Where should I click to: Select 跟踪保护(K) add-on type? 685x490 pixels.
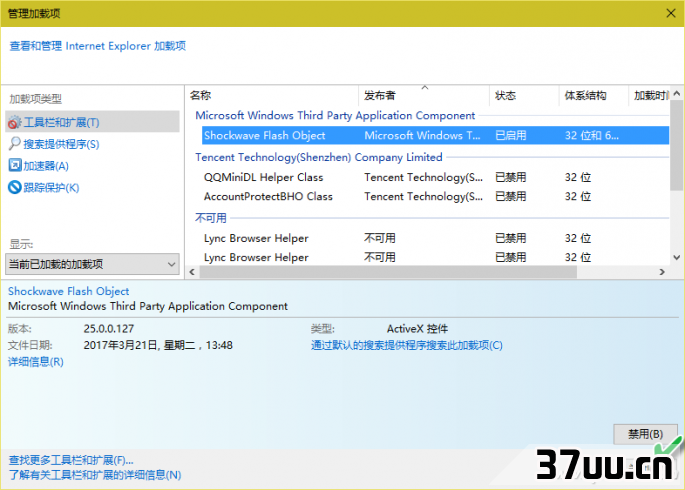(51, 188)
